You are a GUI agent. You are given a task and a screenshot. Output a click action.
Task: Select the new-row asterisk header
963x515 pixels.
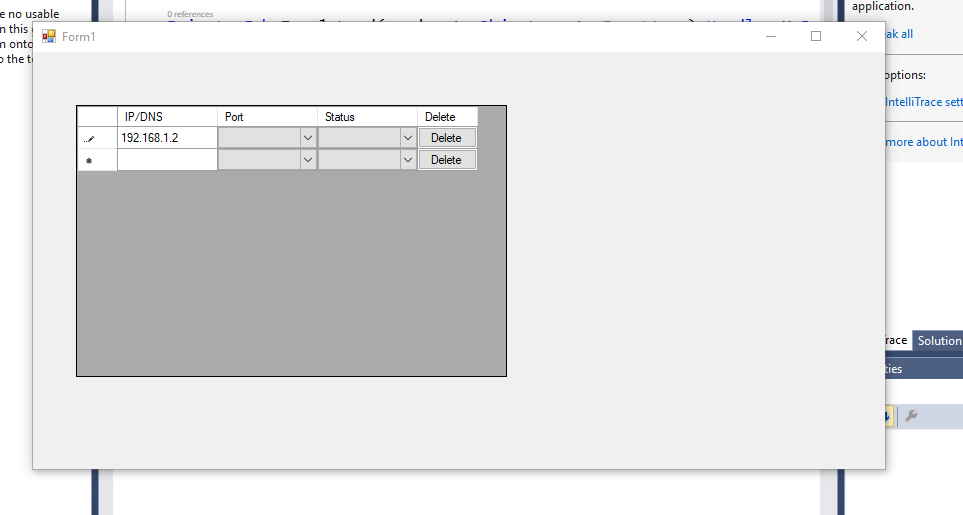97,160
